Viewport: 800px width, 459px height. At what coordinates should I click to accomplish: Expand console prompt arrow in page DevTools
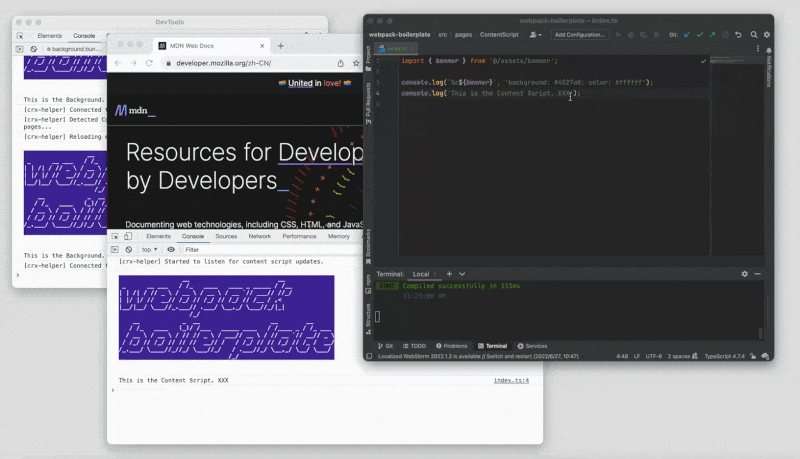click(x=113, y=390)
